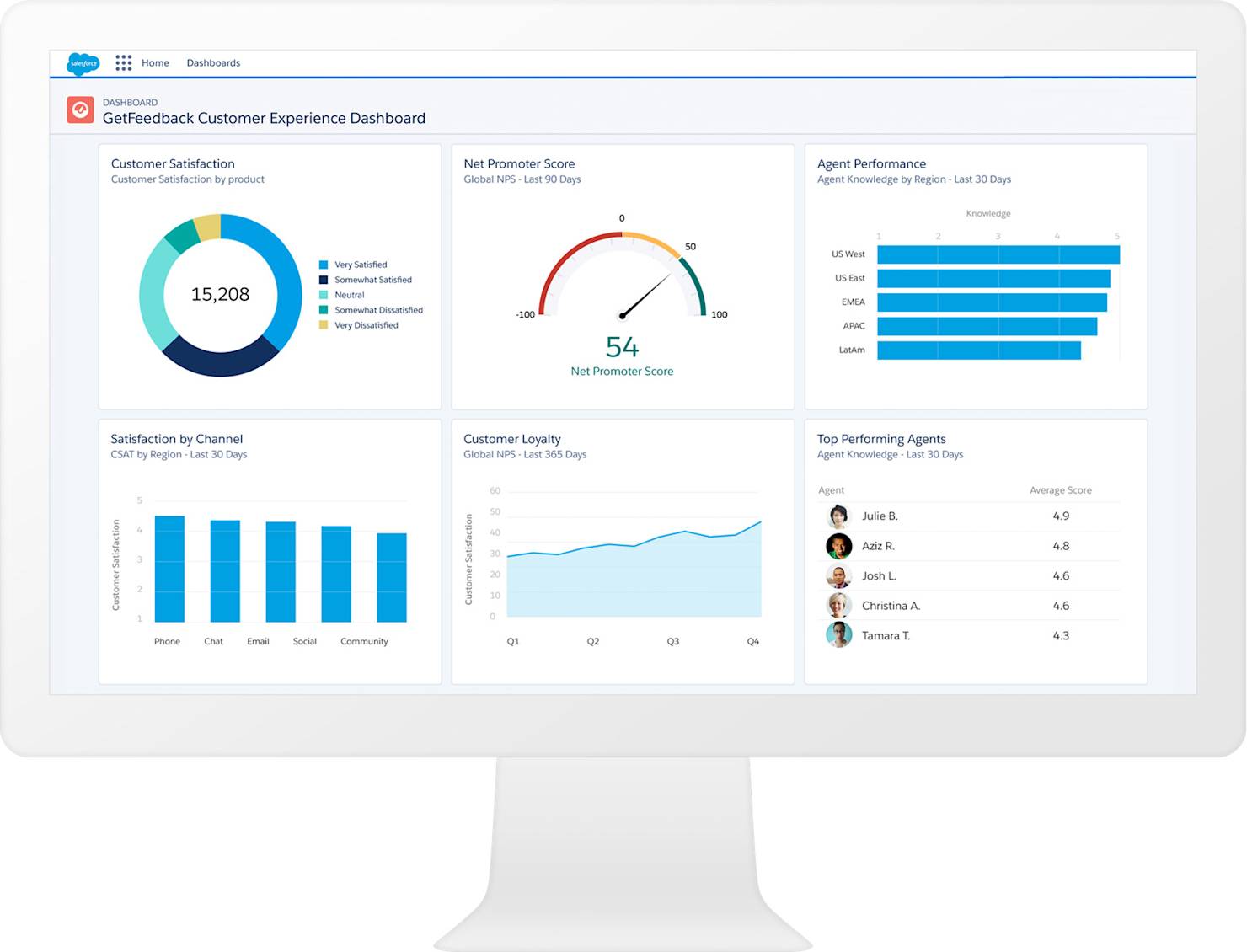Click the Neutral legend color swatch
Image resolution: width=1247 pixels, height=952 pixels.
(323, 295)
